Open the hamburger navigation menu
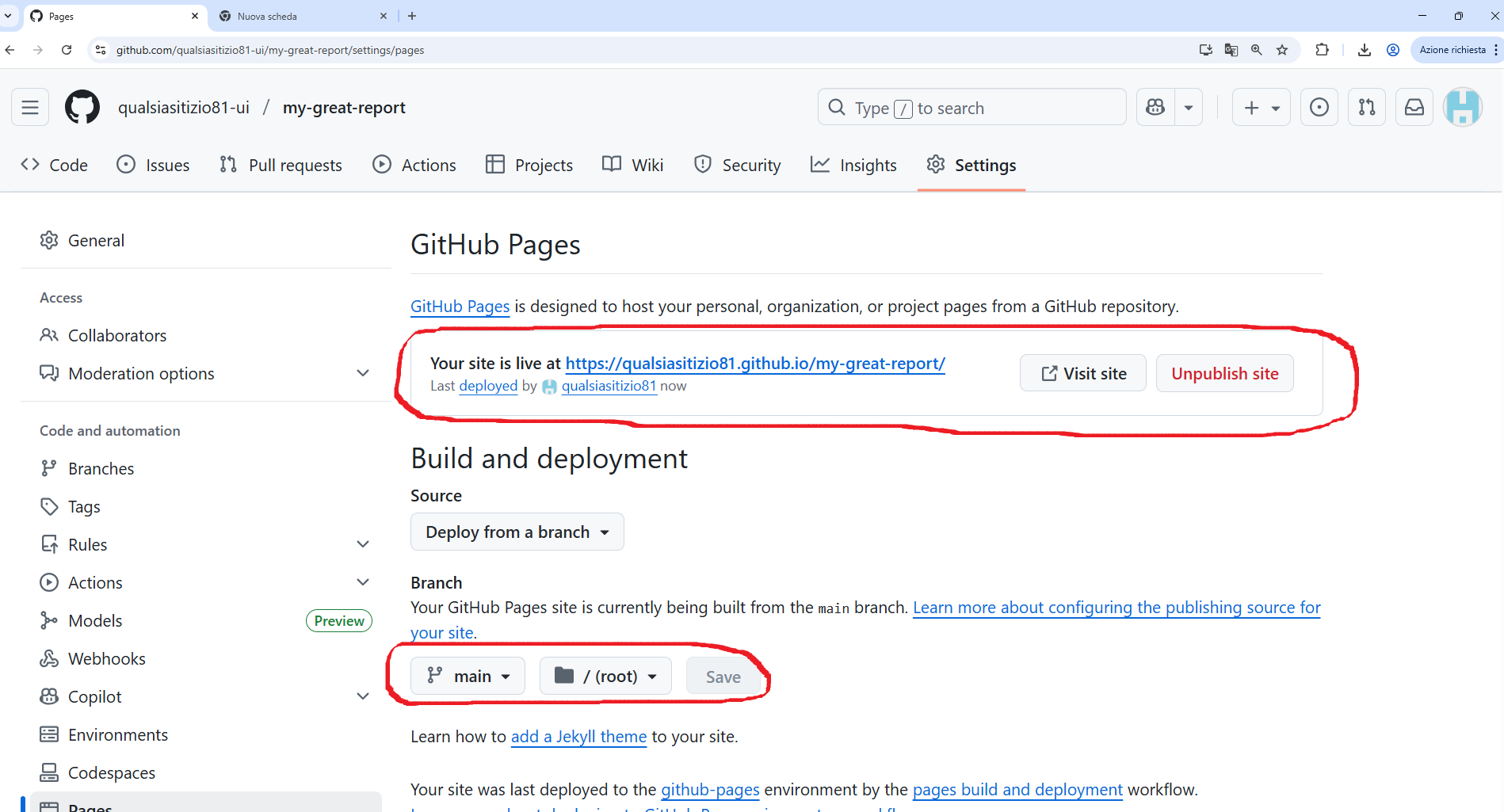The height and width of the screenshot is (812, 1504). [x=30, y=107]
